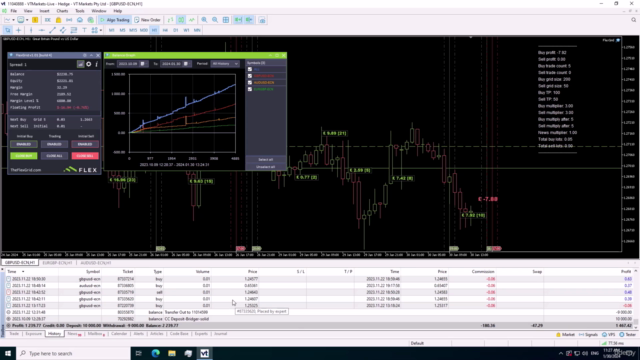Viewport: 640px width, 360px height.
Task: Pick the vertical line drawing tool
Action: [x=31, y=30]
